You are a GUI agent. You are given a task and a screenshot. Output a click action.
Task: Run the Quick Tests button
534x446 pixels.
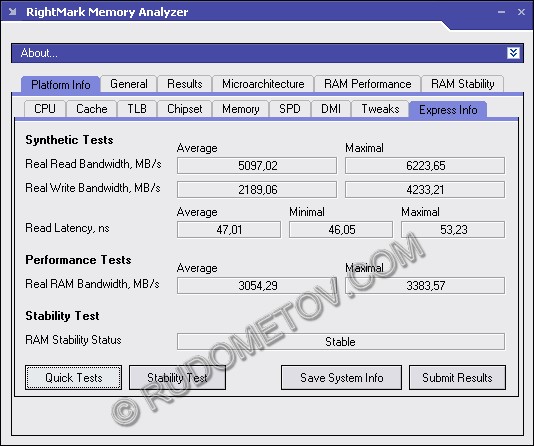coord(73,378)
